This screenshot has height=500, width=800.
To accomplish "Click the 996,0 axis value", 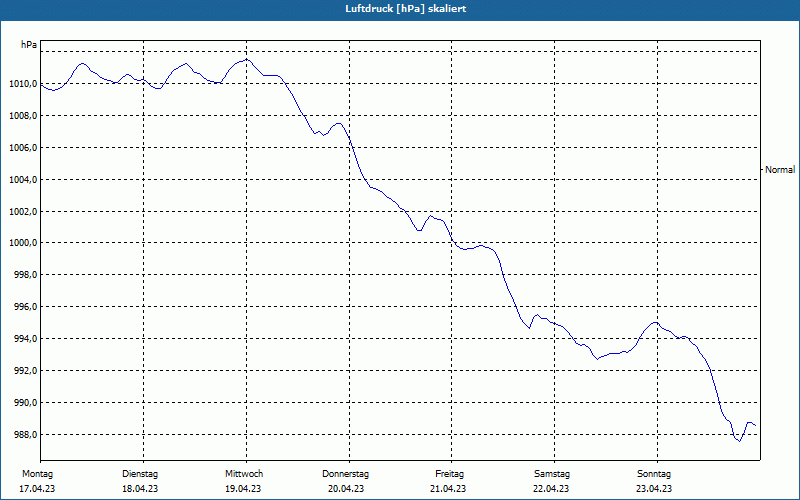I will [x=26, y=307].
